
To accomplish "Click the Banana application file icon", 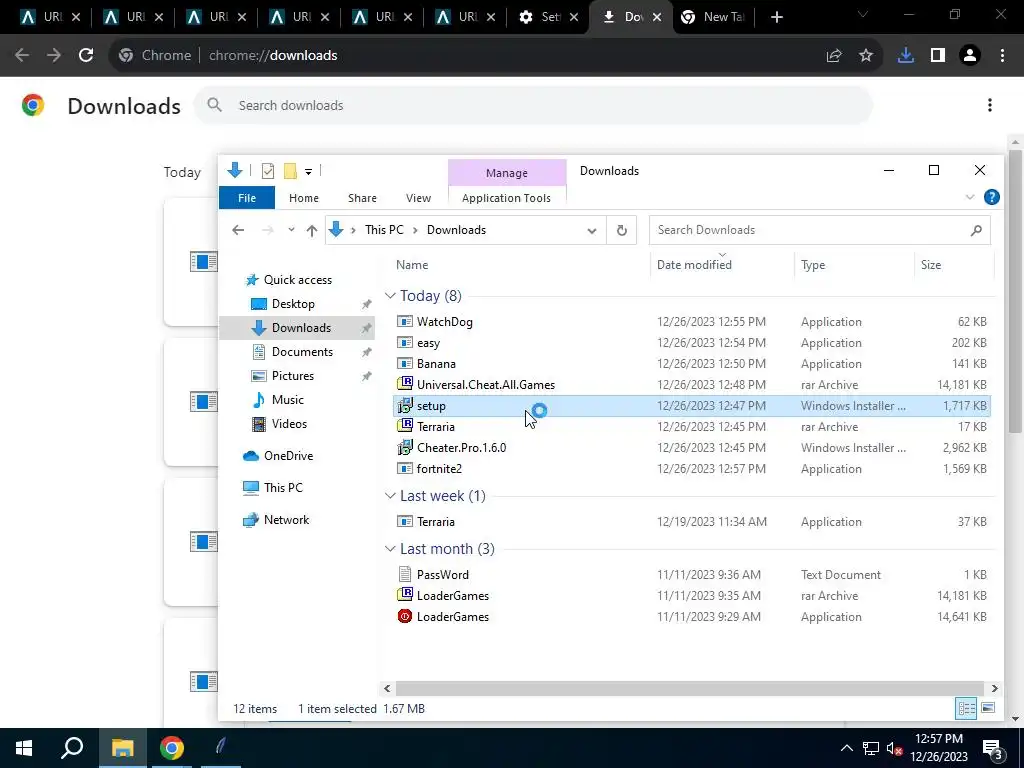I will point(405,364).
